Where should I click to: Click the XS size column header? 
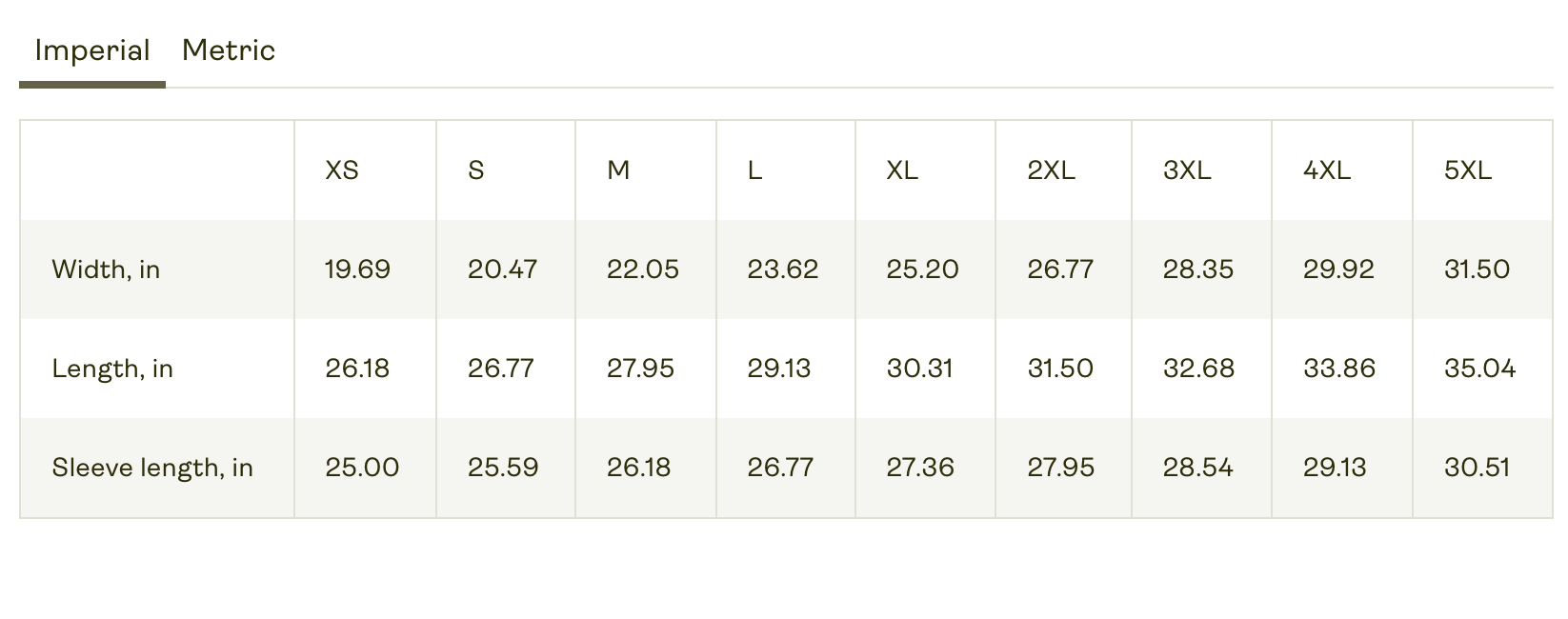pyautogui.click(x=342, y=170)
